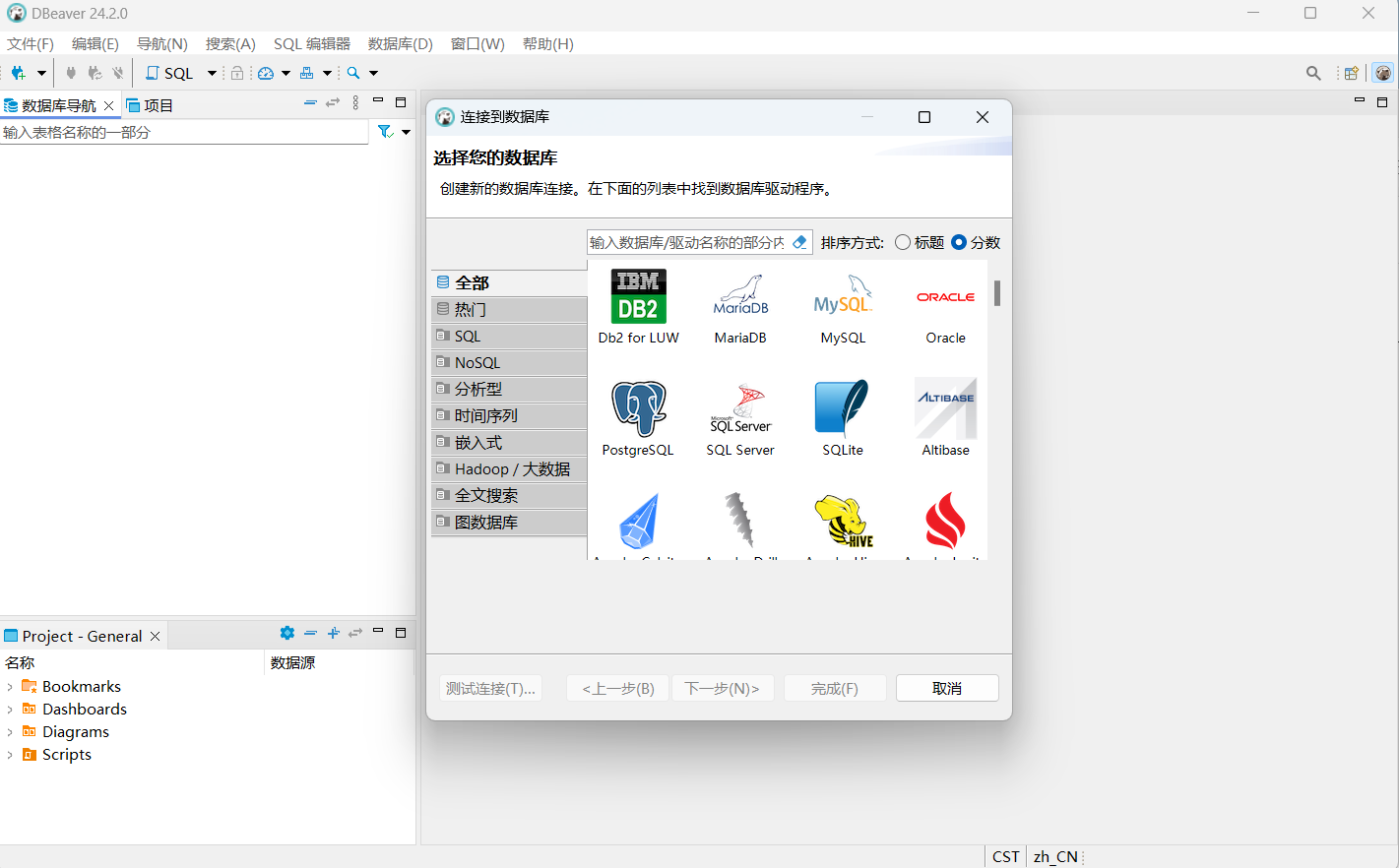Open a new SQL script editor
1399x868 pixels.
click(169, 73)
